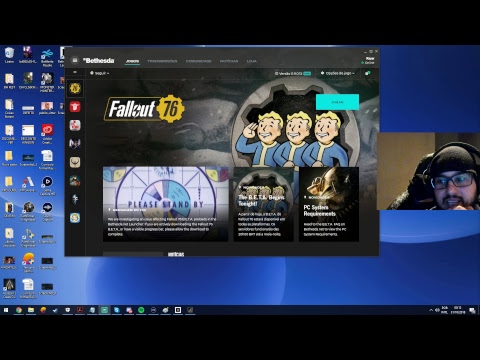
Task: Open The B.E.T.A. Begins Tonight news card
Action: (x=264, y=204)
